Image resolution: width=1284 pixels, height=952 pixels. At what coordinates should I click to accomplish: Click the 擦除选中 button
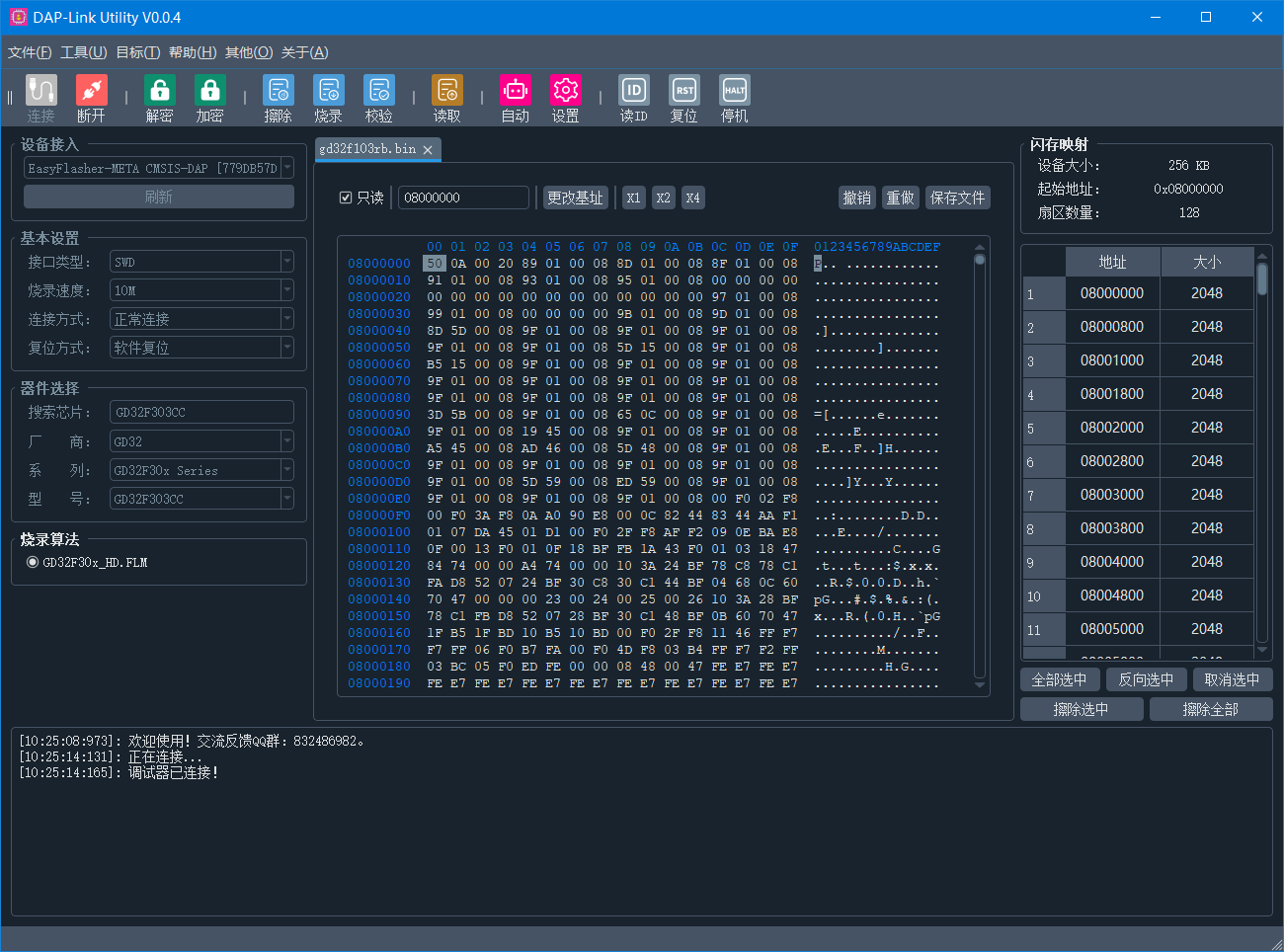point(1082,709)
